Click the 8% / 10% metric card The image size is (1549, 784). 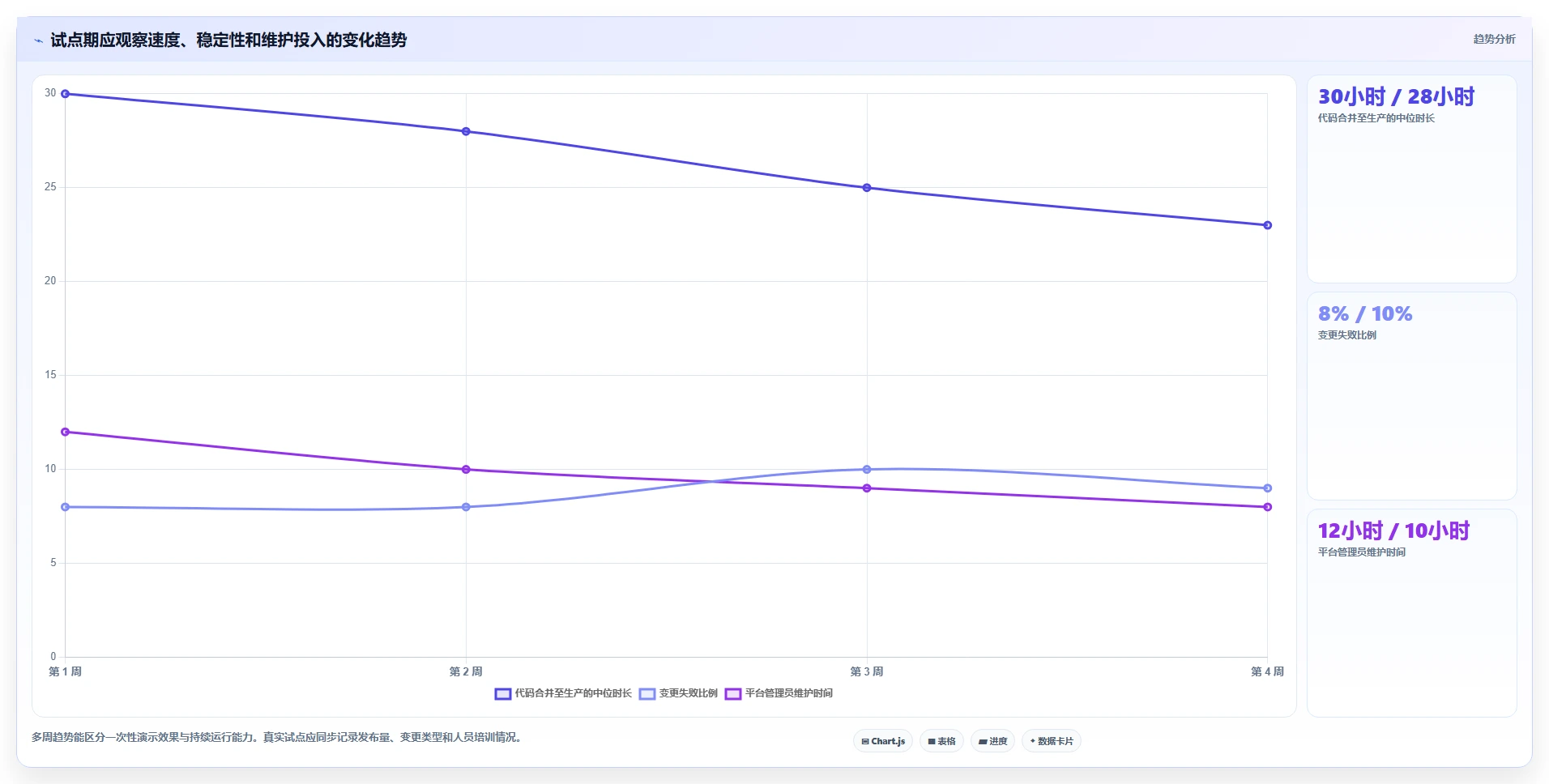tap(1412, 396)
